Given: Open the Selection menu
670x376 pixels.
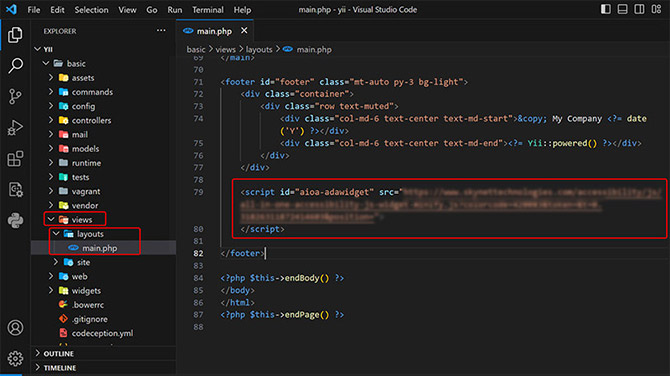Looking at the screenshot, I should coord(91,10).
